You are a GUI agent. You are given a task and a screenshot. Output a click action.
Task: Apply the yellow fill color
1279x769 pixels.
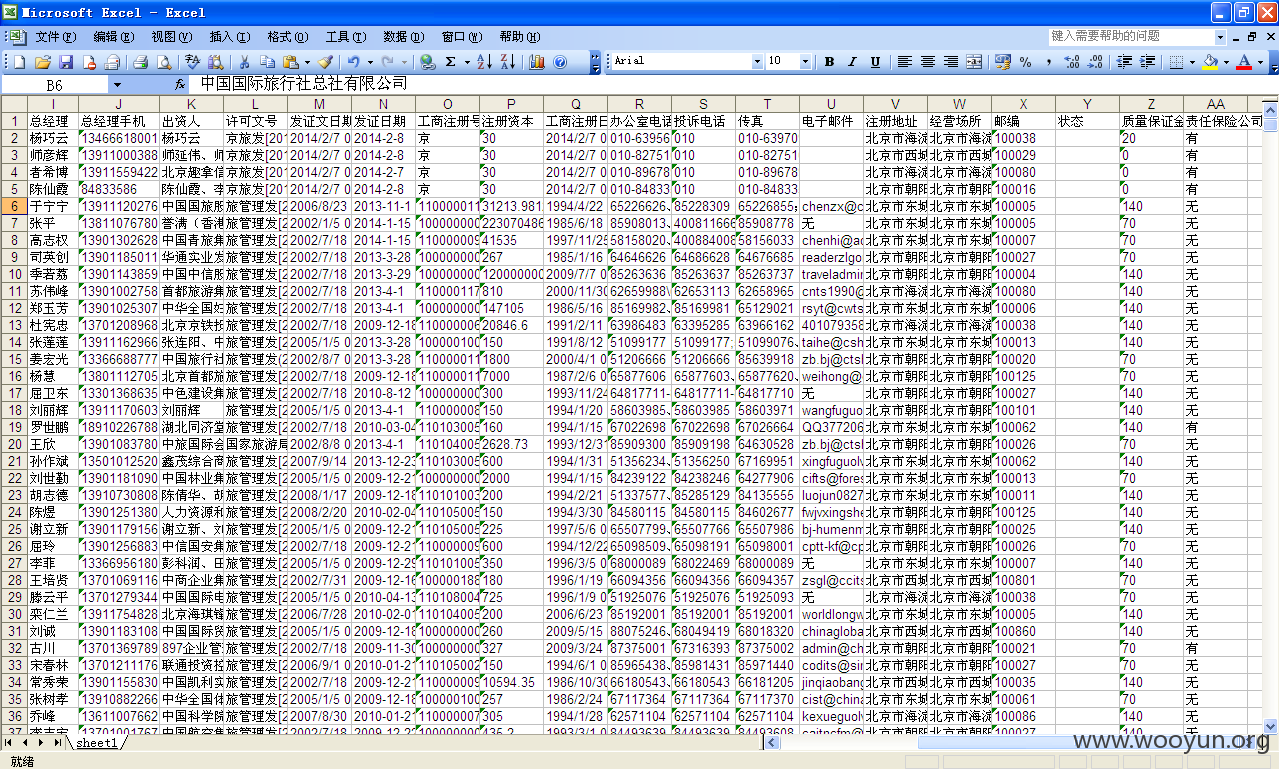[1210, 62]
